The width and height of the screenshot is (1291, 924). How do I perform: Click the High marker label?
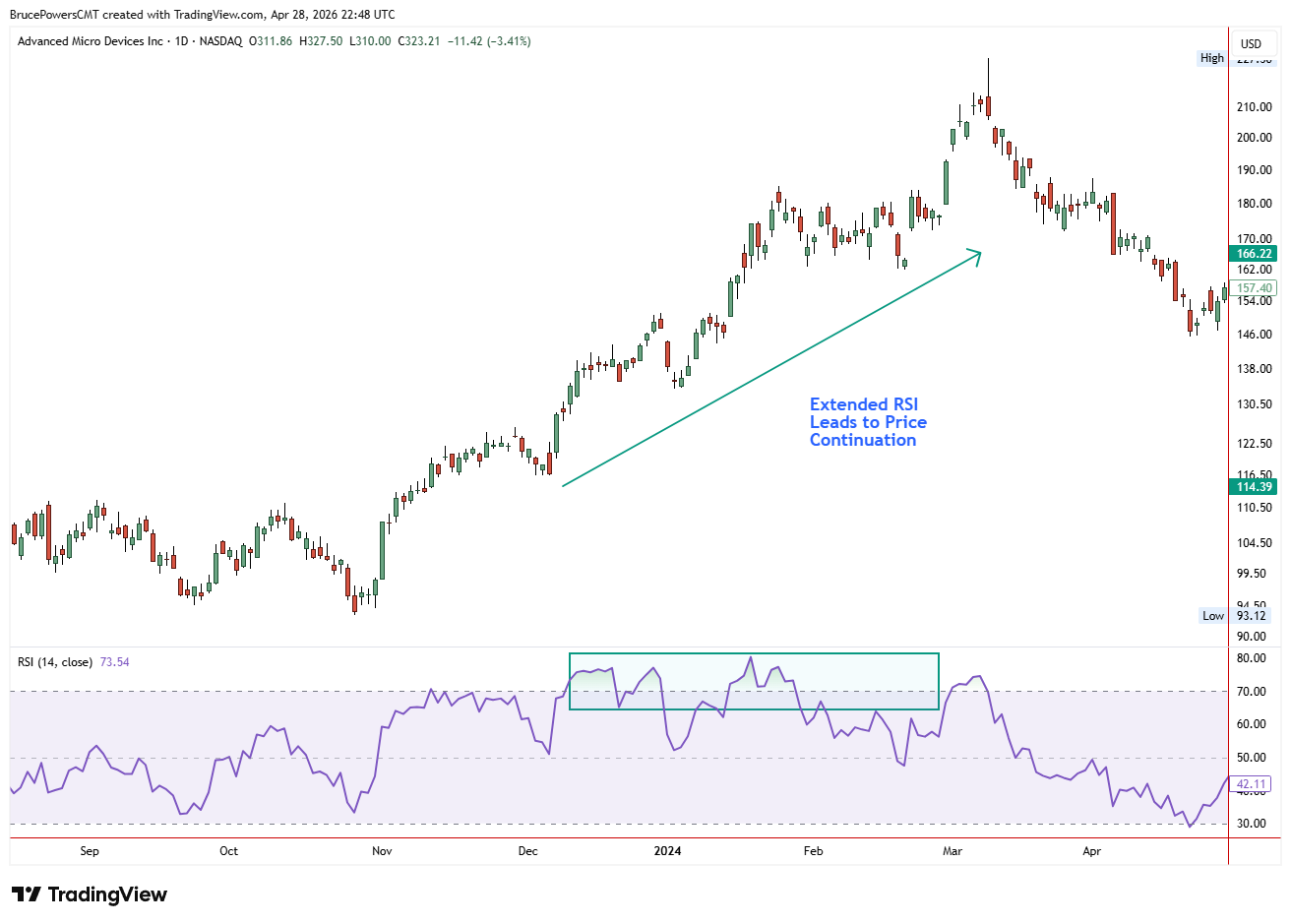pyautogui.click(x=1212, y=58)
